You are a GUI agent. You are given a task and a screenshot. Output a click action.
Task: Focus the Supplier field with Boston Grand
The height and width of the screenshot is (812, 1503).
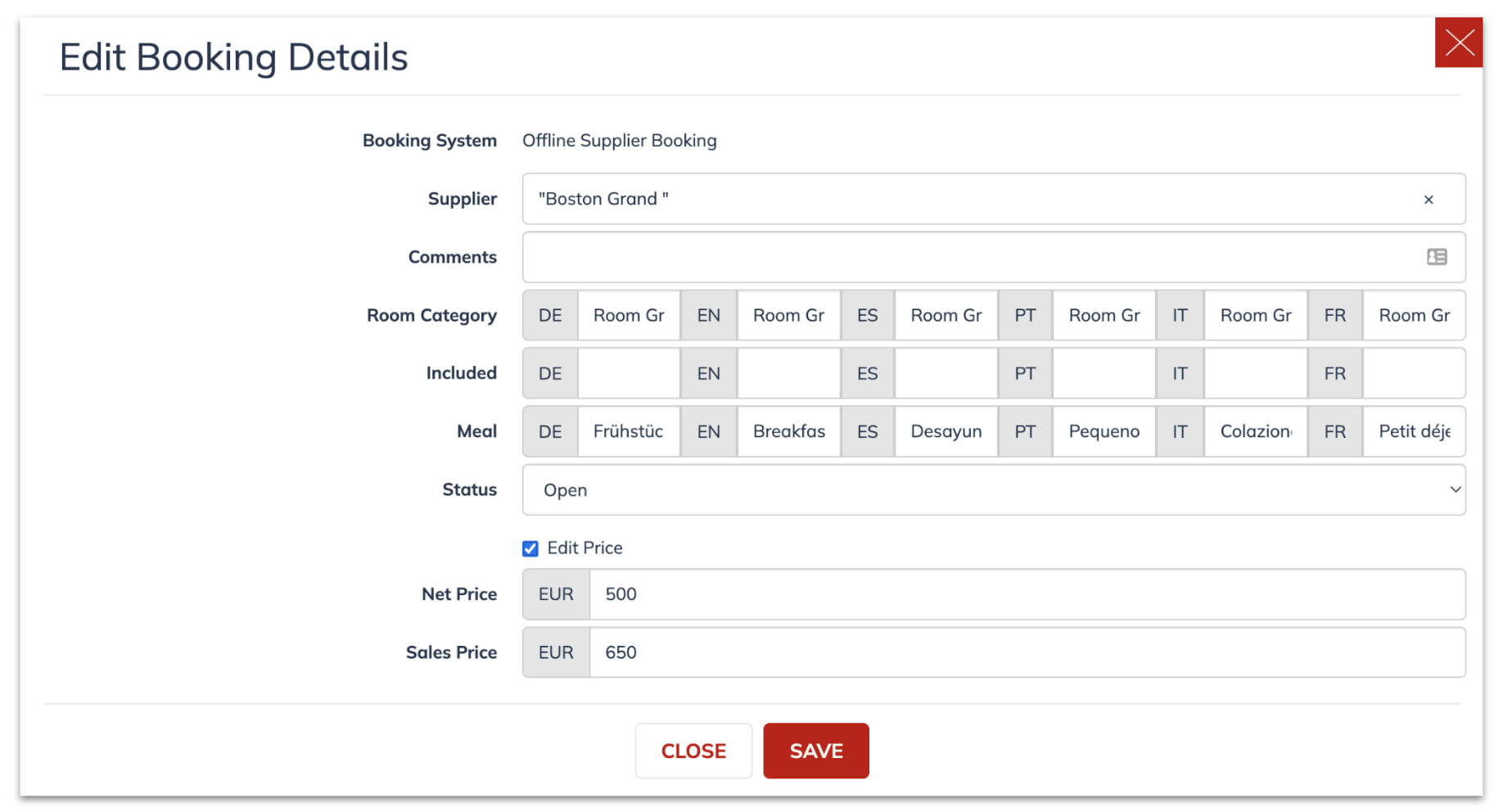click(x=994, y=199)
